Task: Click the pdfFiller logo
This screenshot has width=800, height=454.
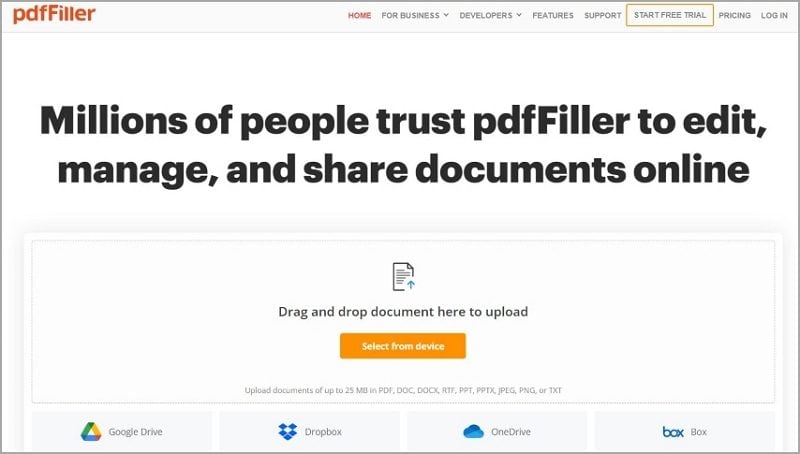Action: [54, 14]
